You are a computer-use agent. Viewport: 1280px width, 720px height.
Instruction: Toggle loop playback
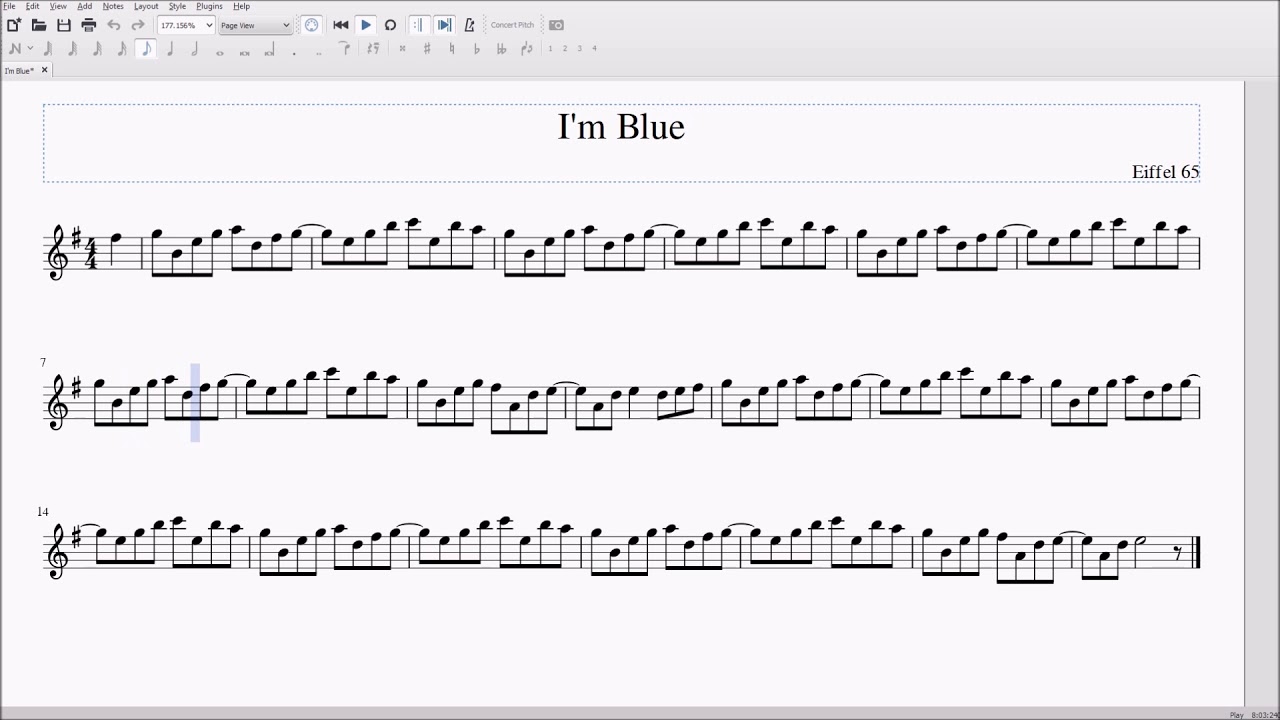click(390, 25)
